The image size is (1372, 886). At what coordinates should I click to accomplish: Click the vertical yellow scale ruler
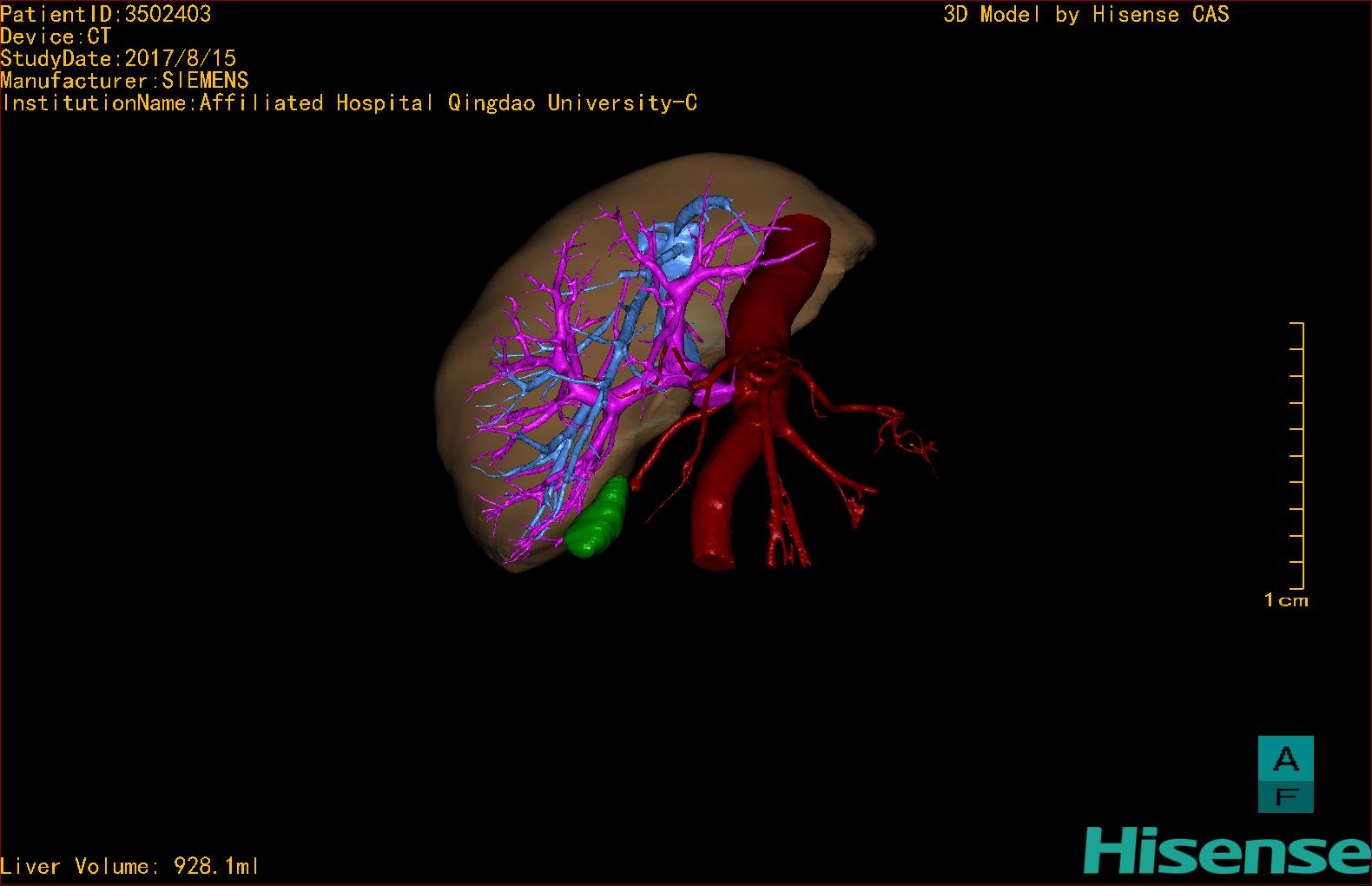click(1297, 456)
